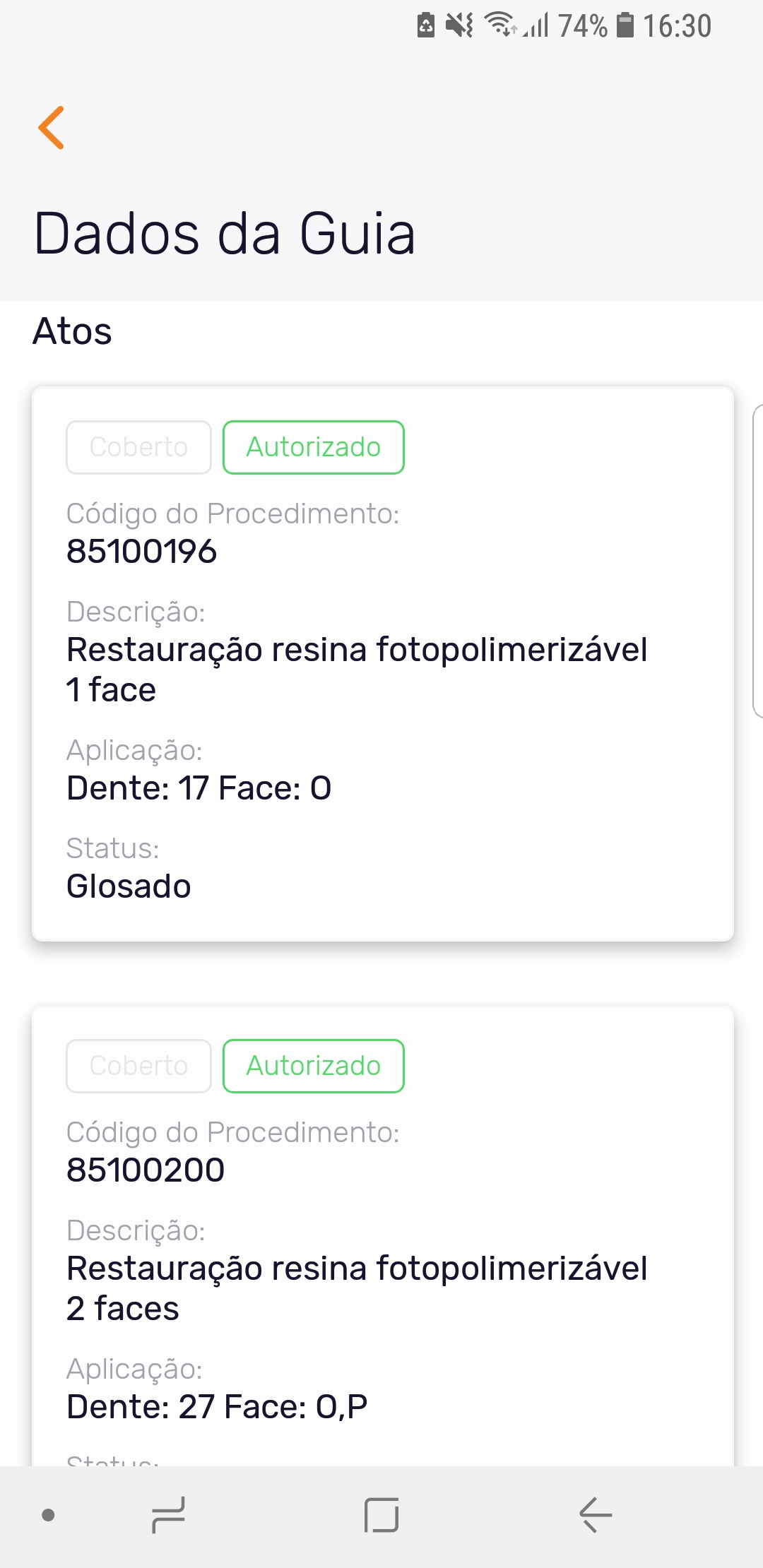Tap the orange back arrow
The image size is (763, 1568).
click(x=52, y=128)
